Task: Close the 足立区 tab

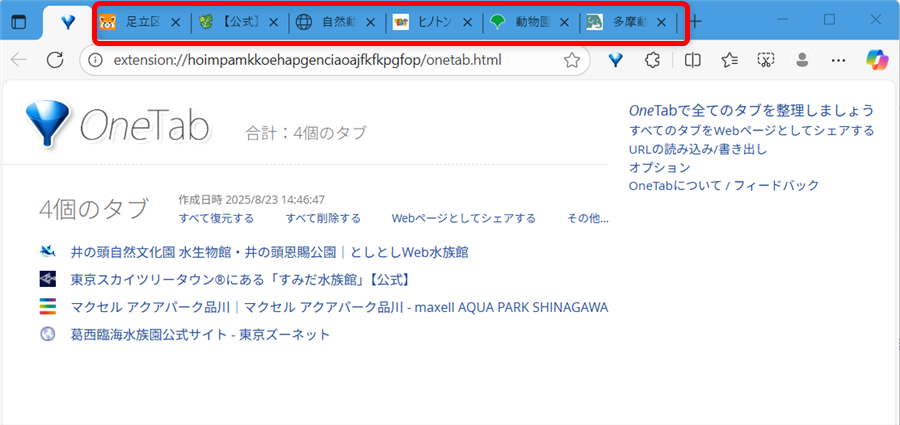Action: tap(176, 22)
